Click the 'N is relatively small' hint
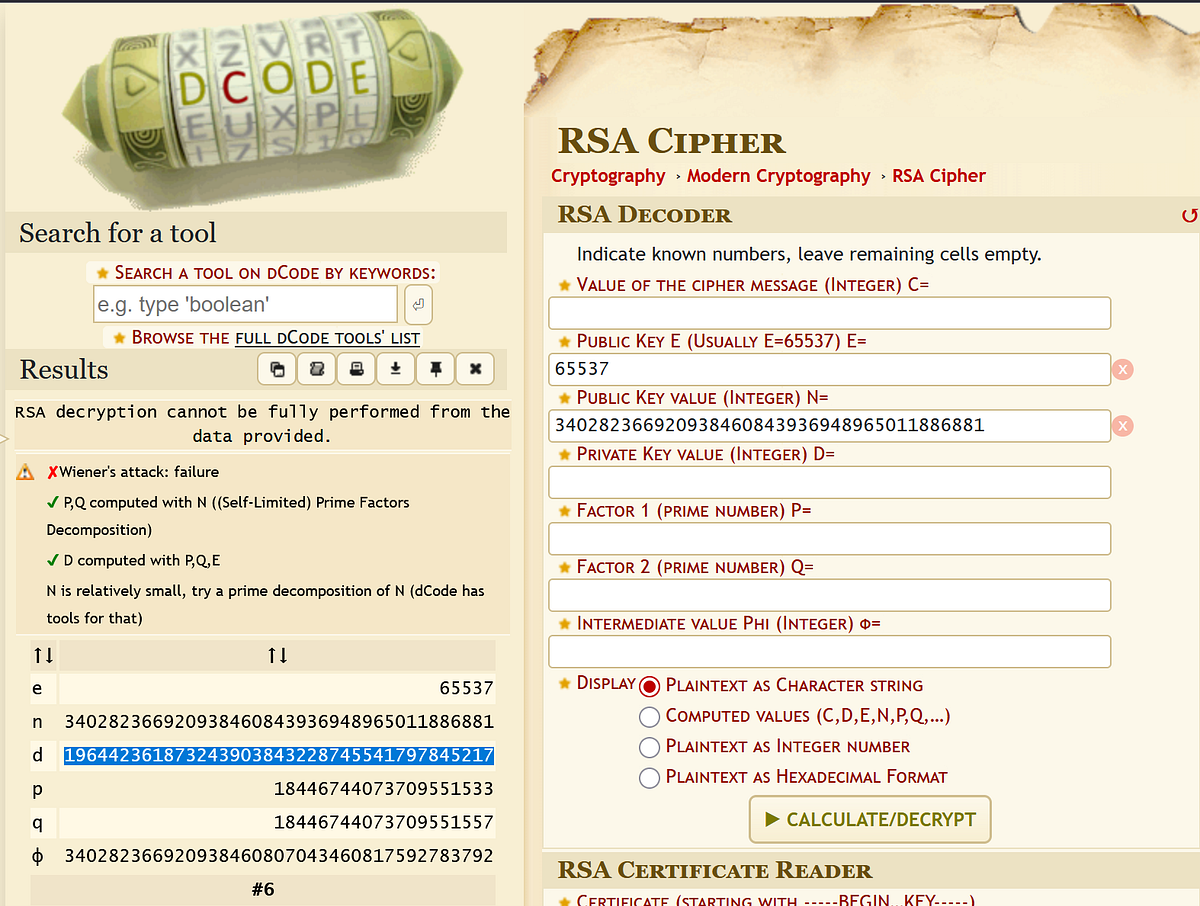 (266, 604)
